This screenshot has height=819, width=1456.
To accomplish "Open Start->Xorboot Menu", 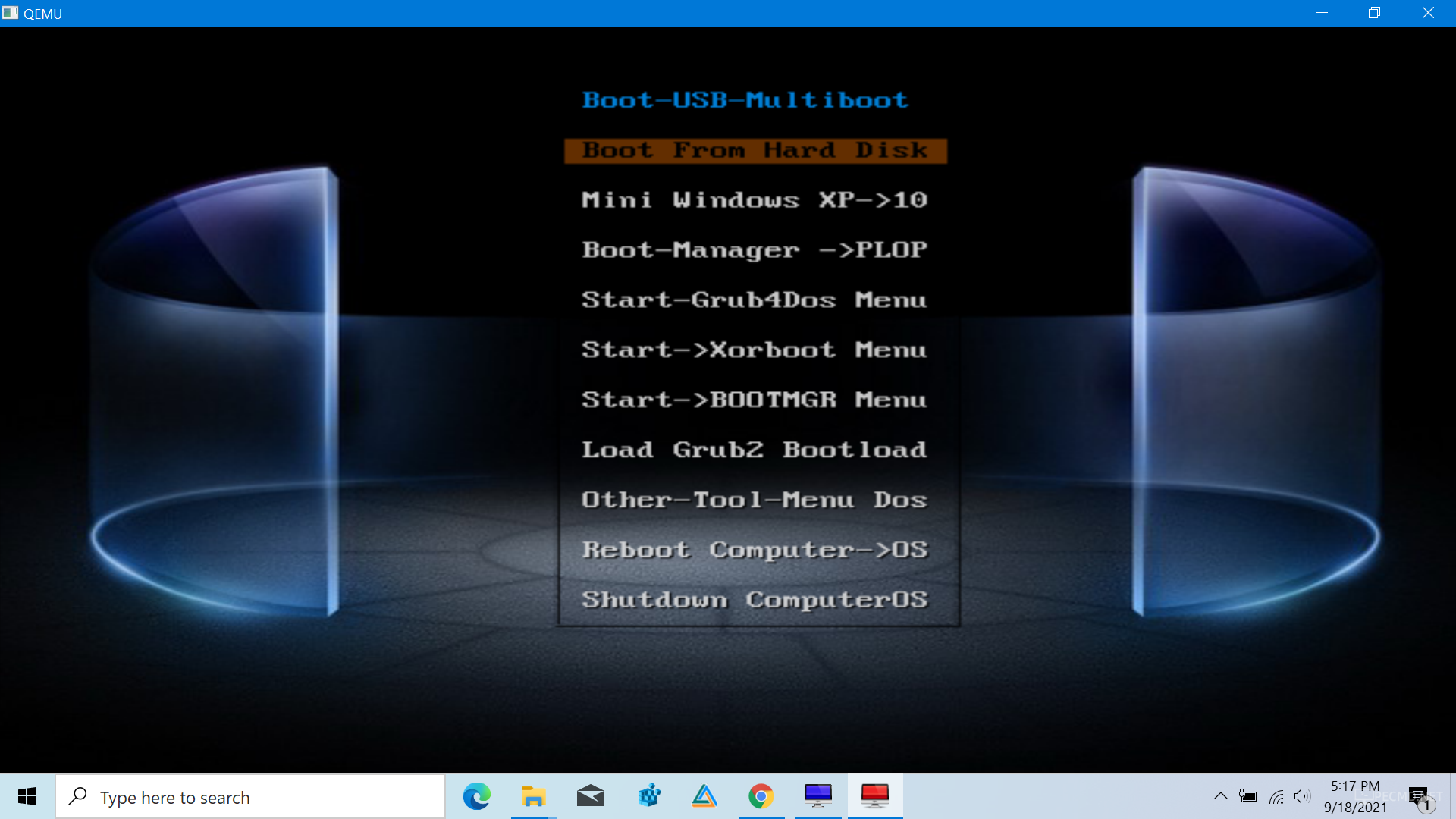I will [755, 350].
